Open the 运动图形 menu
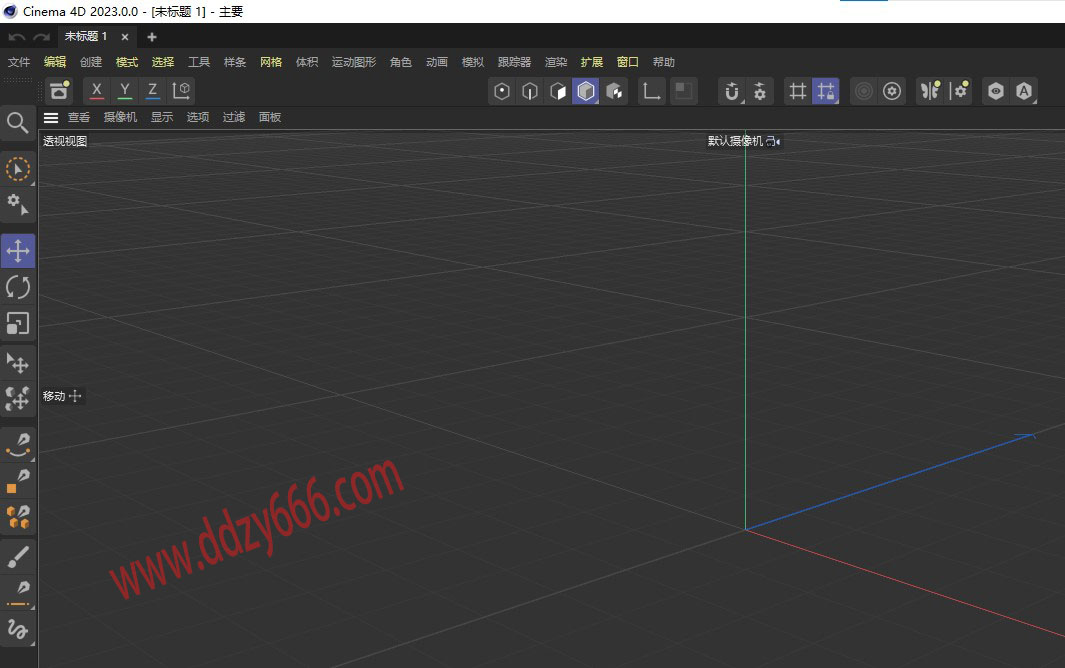The width and height of the screenshot is (1065, 668). (x=354, y=62)
